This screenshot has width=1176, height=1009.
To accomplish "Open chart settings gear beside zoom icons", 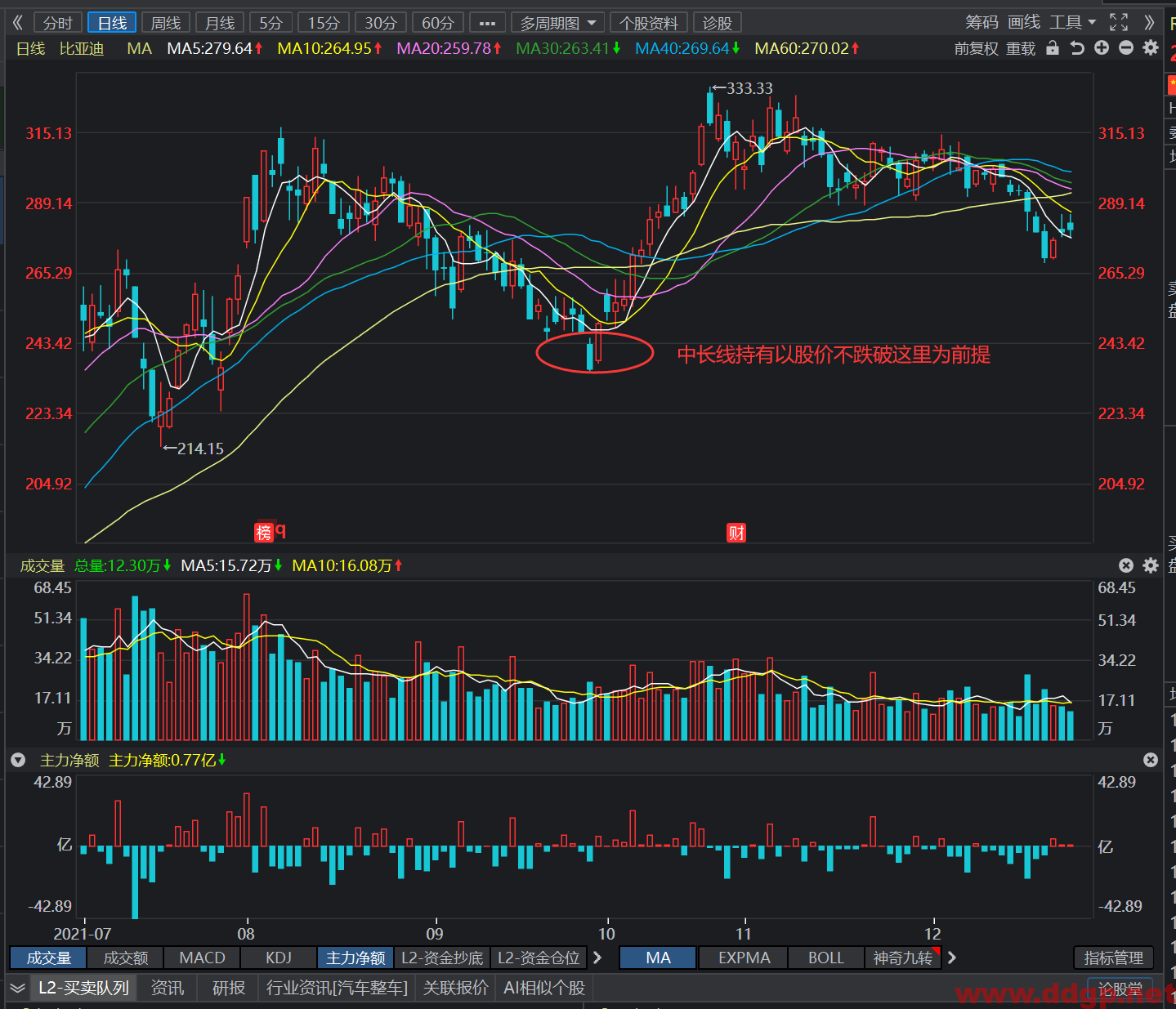I will pos(1151,48).
